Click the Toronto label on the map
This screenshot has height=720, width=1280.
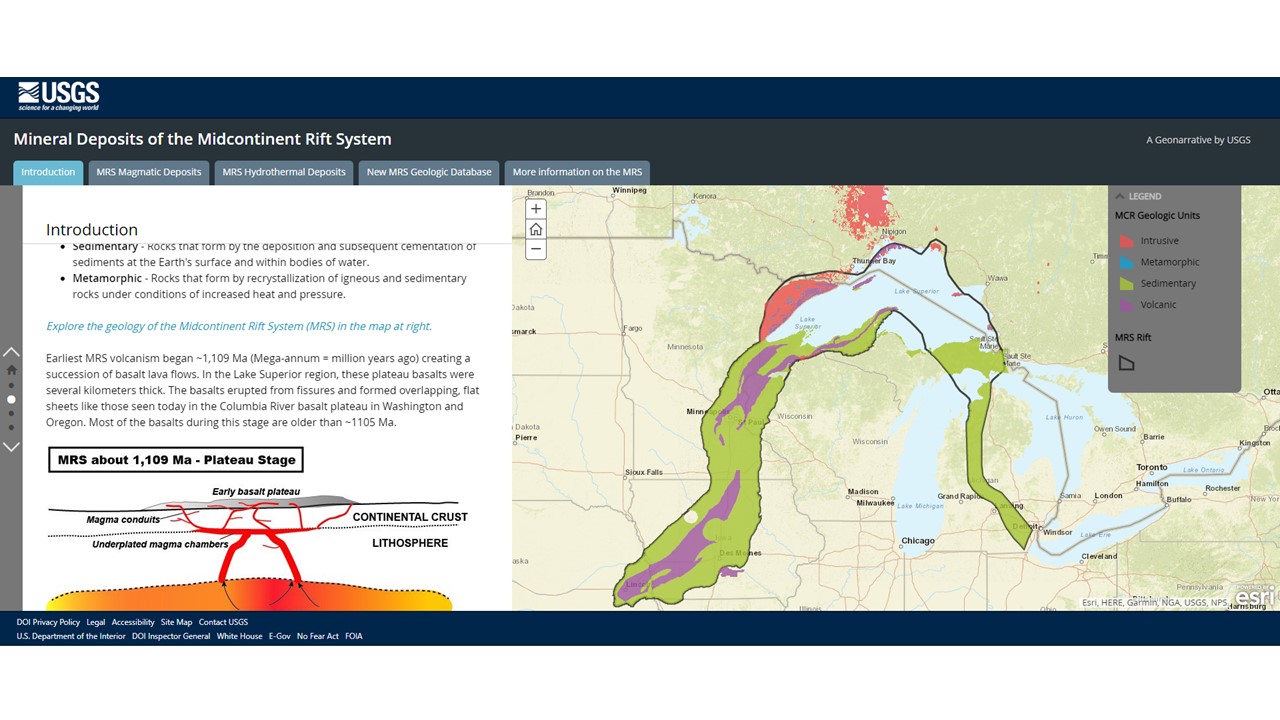pos(1152,467)
